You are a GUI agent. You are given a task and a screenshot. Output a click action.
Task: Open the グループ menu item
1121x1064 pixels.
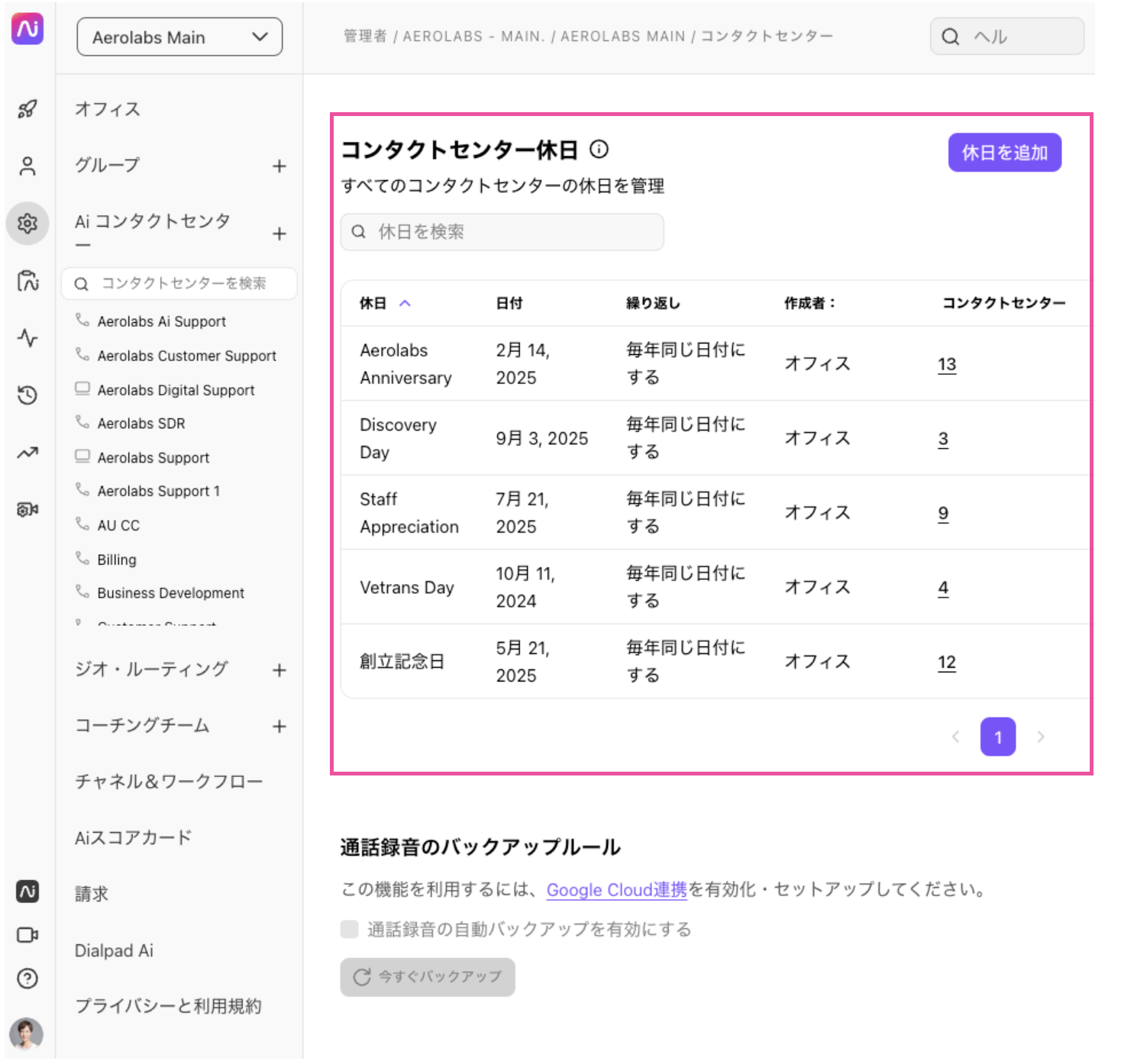[108, 165]
